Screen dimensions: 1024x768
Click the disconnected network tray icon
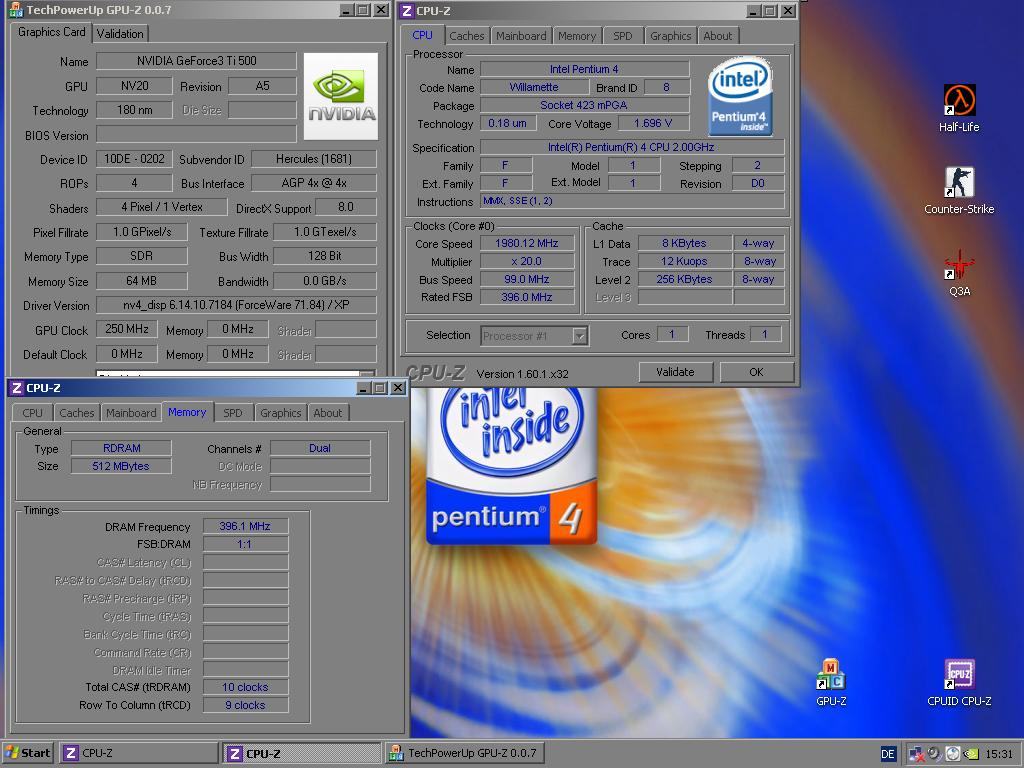click(916, 754)
